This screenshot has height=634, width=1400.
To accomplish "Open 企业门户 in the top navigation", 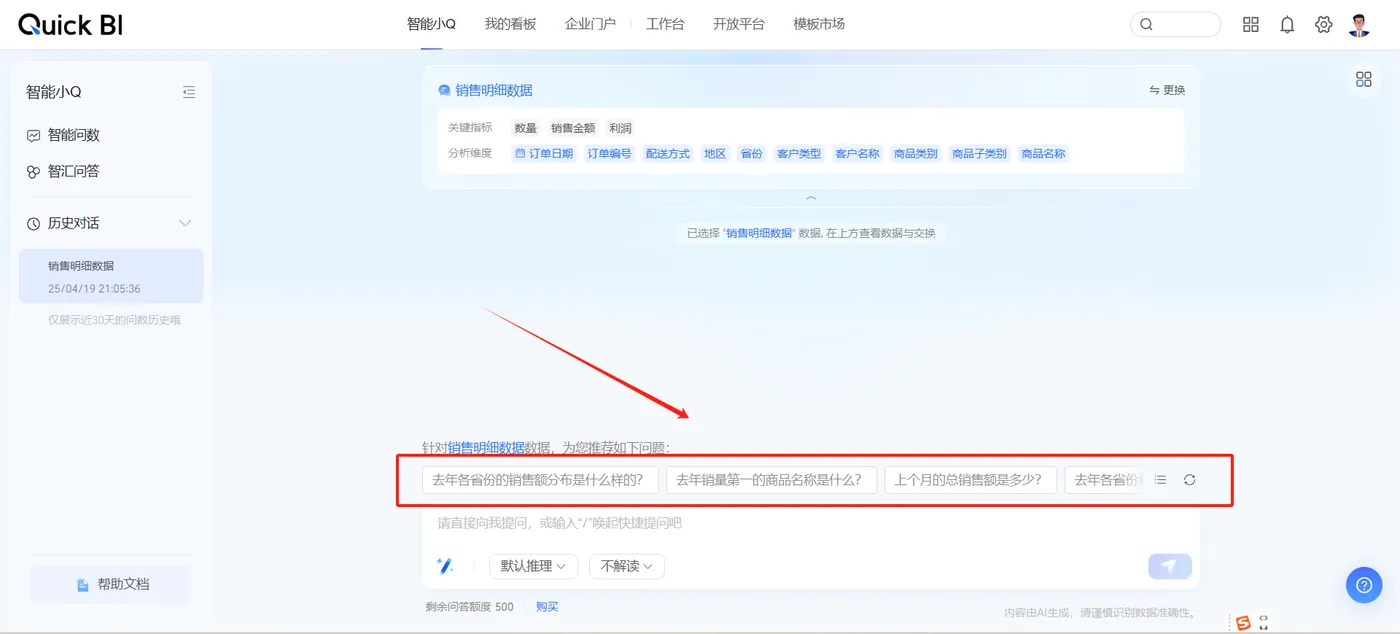I will [590, 24].
